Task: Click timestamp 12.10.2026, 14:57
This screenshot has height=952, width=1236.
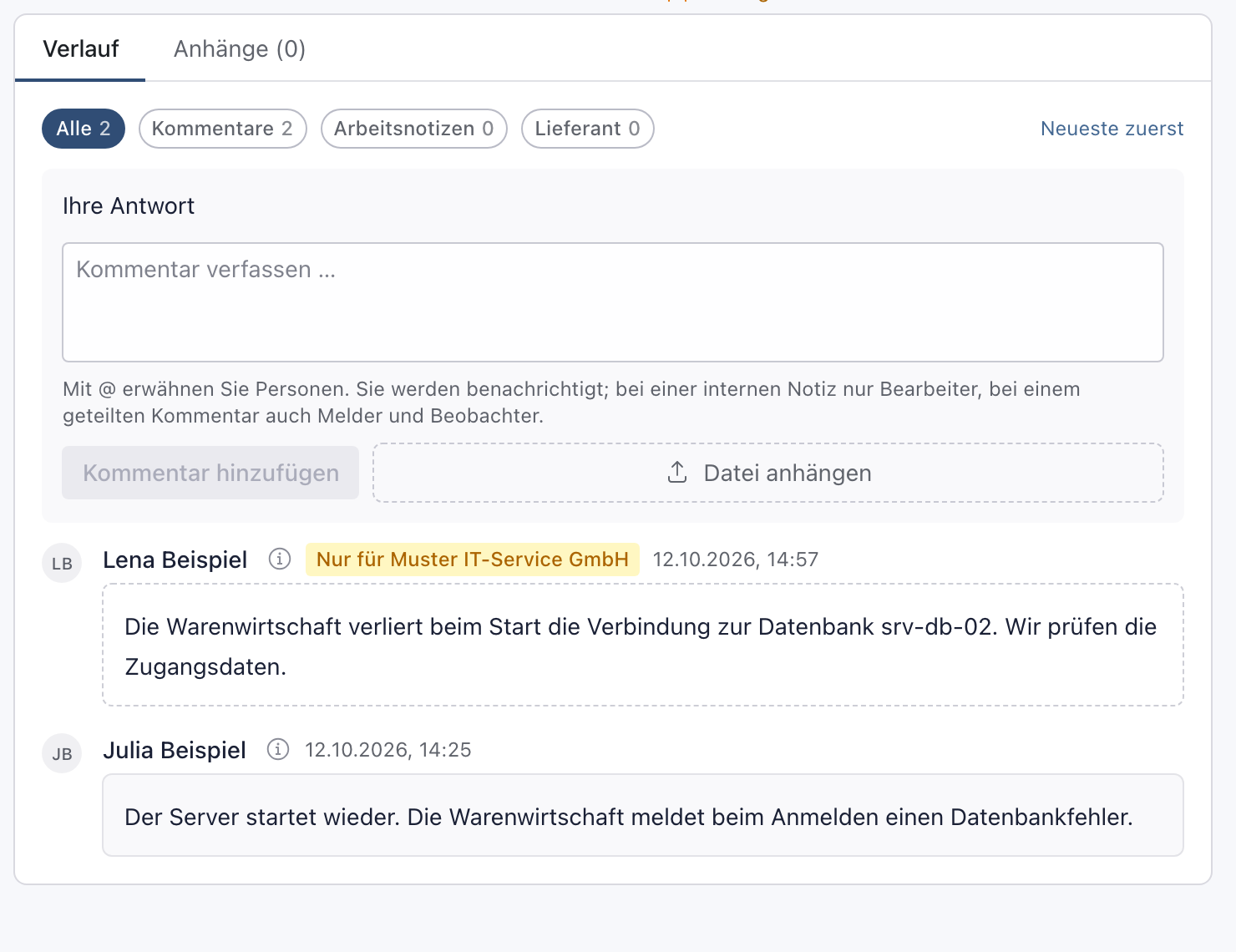Action: [x=736, y=560]
